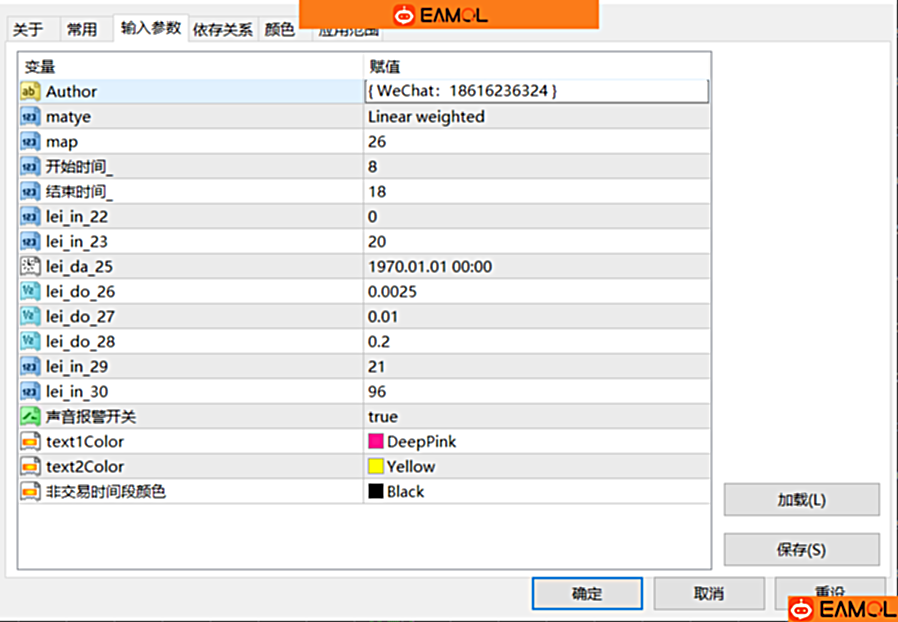Click the 确定 button
898x622 pixels.
click(x=587, y=594)
